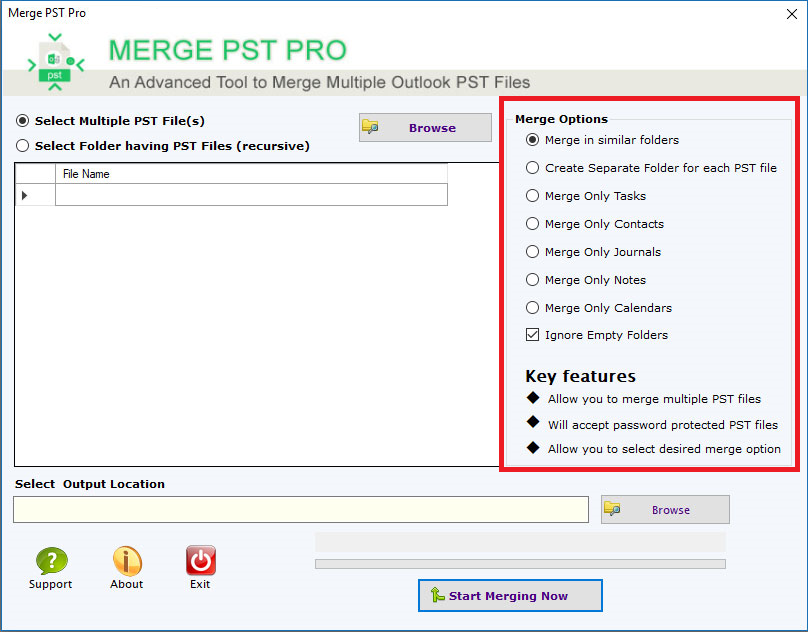Viewport: 808px width, 632px height.
Task: Click the Start Merging Now button
Action: click(510, 595)
